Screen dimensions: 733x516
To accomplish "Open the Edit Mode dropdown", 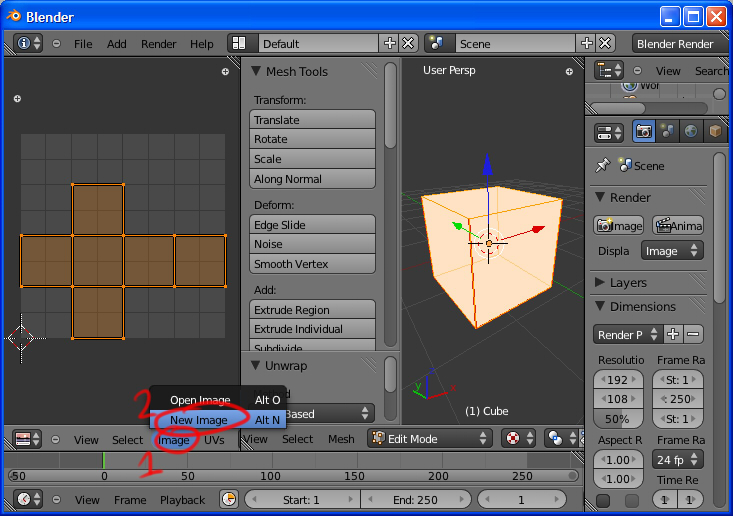I will click(x=430, y=439).
